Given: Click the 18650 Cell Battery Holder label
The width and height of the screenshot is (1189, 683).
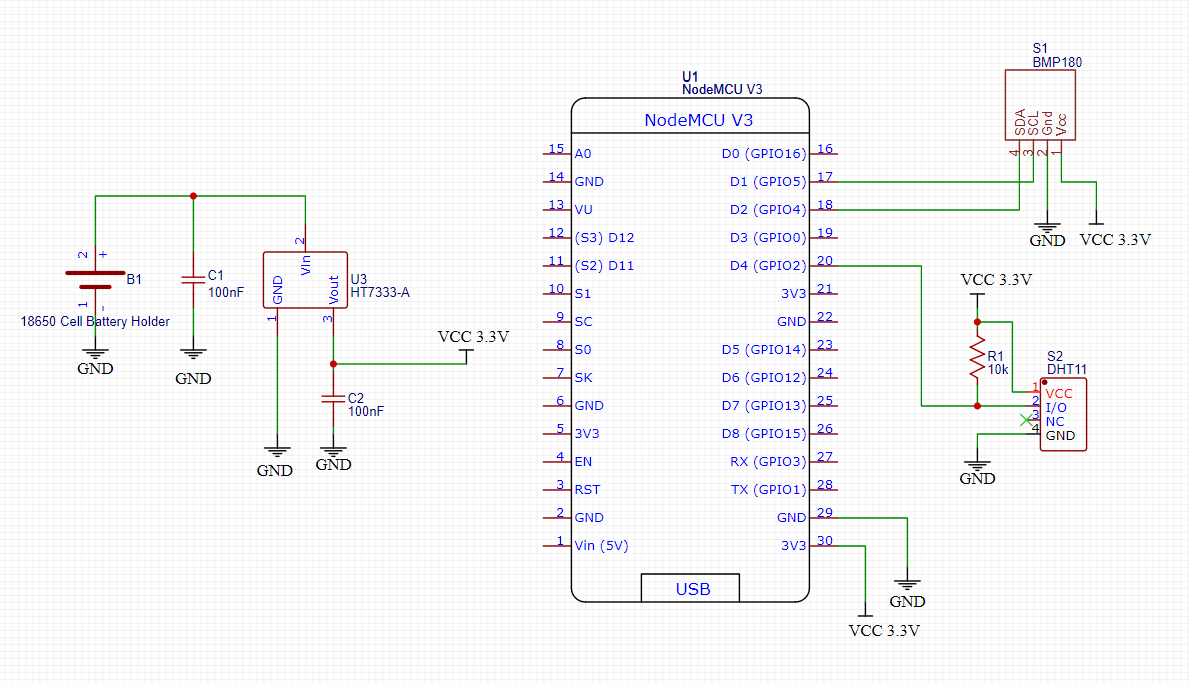Looking at the screenshot, I should (x=95, y=321).
